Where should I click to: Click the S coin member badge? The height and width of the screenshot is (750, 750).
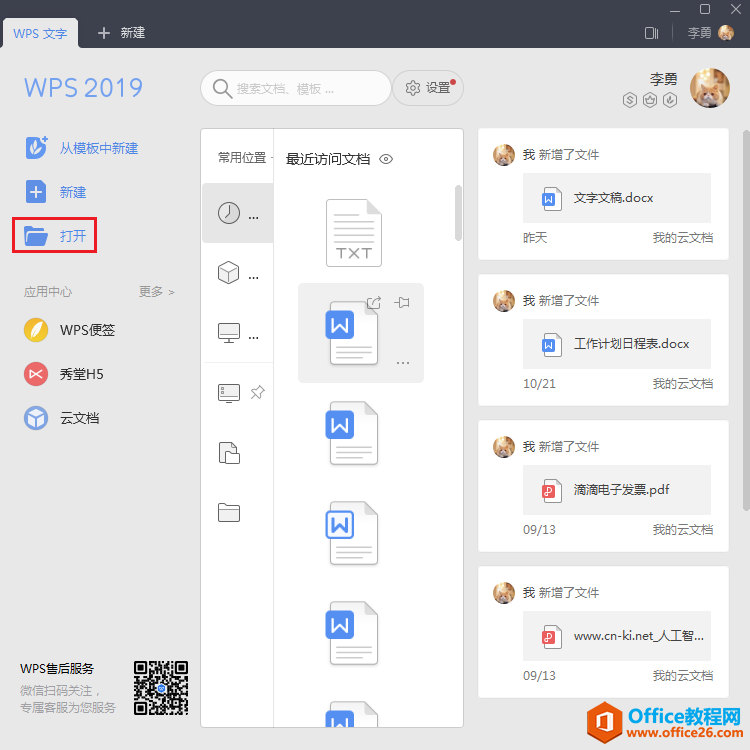pos(630,100)
